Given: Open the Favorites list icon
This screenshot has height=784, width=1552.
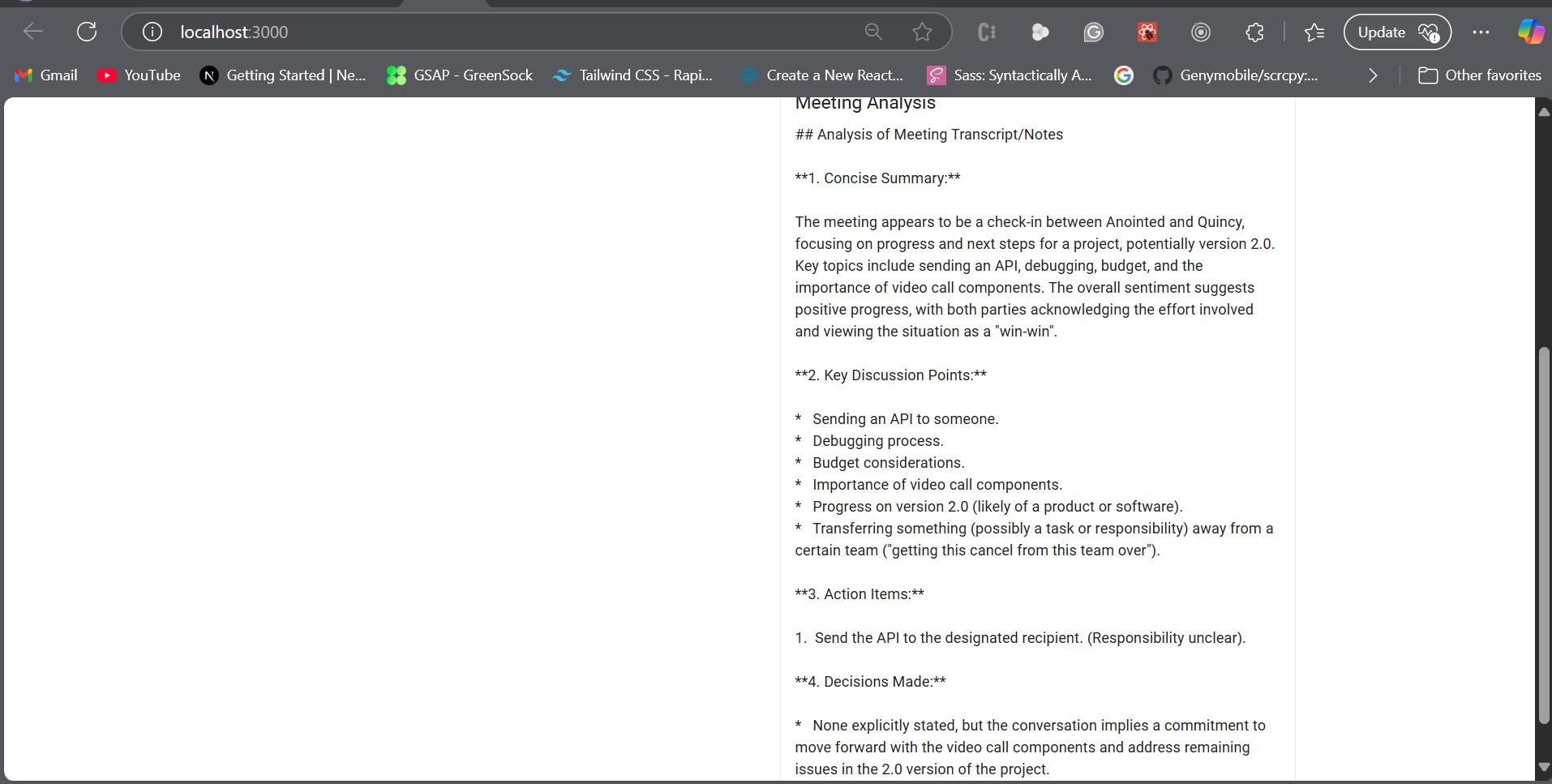Looking at the screenshot, I should (1314, 32).
